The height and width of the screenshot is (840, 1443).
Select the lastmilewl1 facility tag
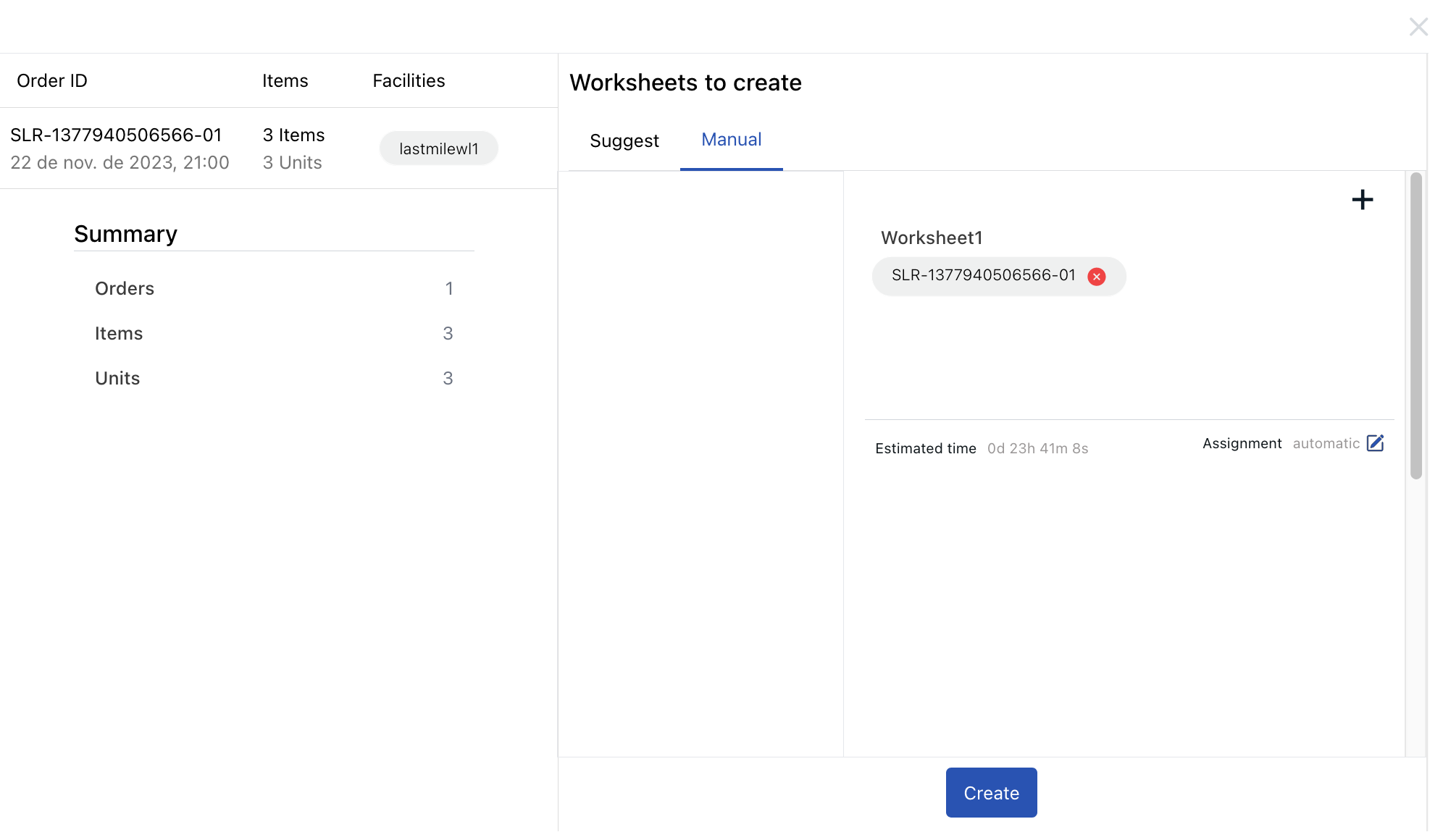pyautogui.click(x=438, y=147)
